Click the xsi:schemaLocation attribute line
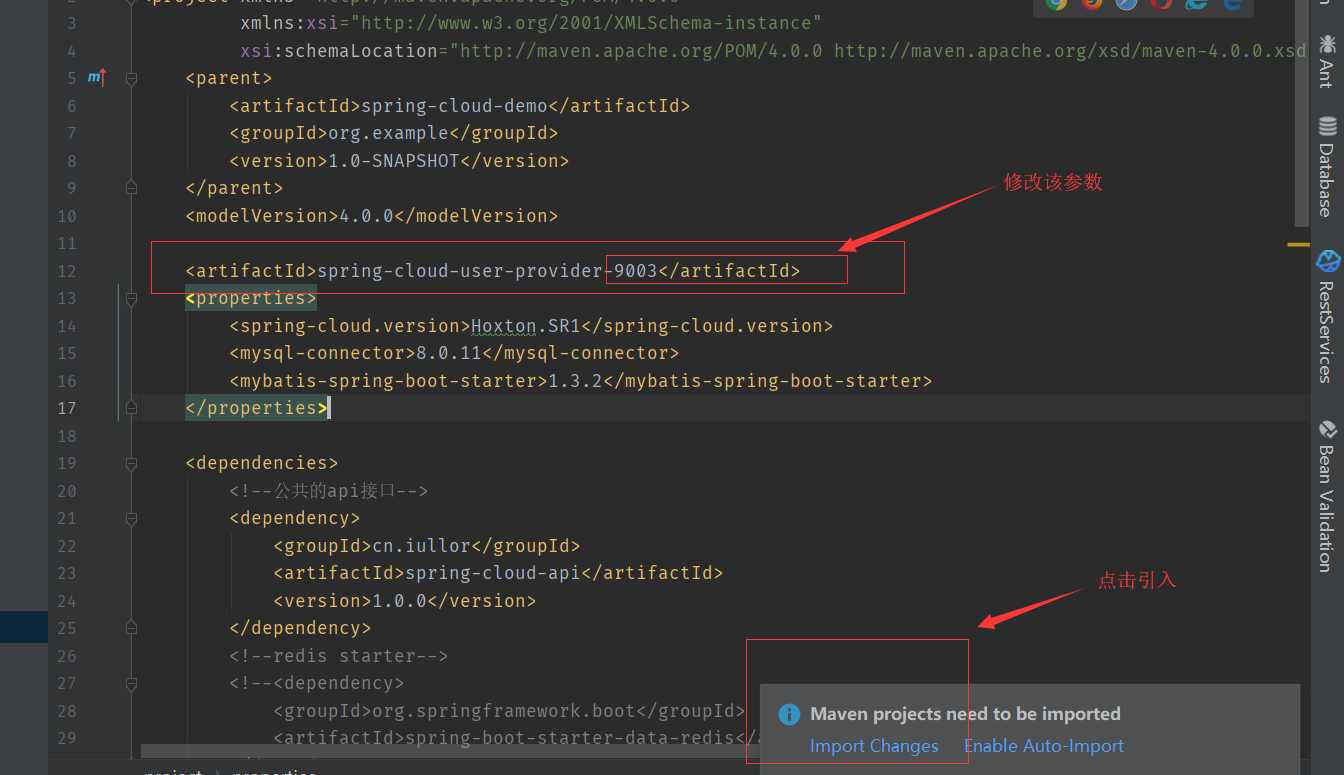The height and width of the screenshot is (775, 1344). 773,50
